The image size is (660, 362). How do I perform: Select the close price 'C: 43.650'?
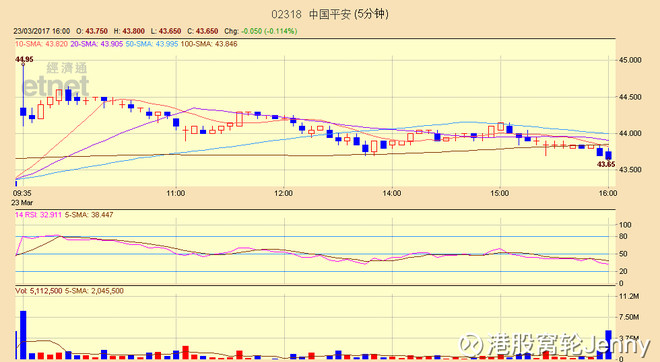203,31
